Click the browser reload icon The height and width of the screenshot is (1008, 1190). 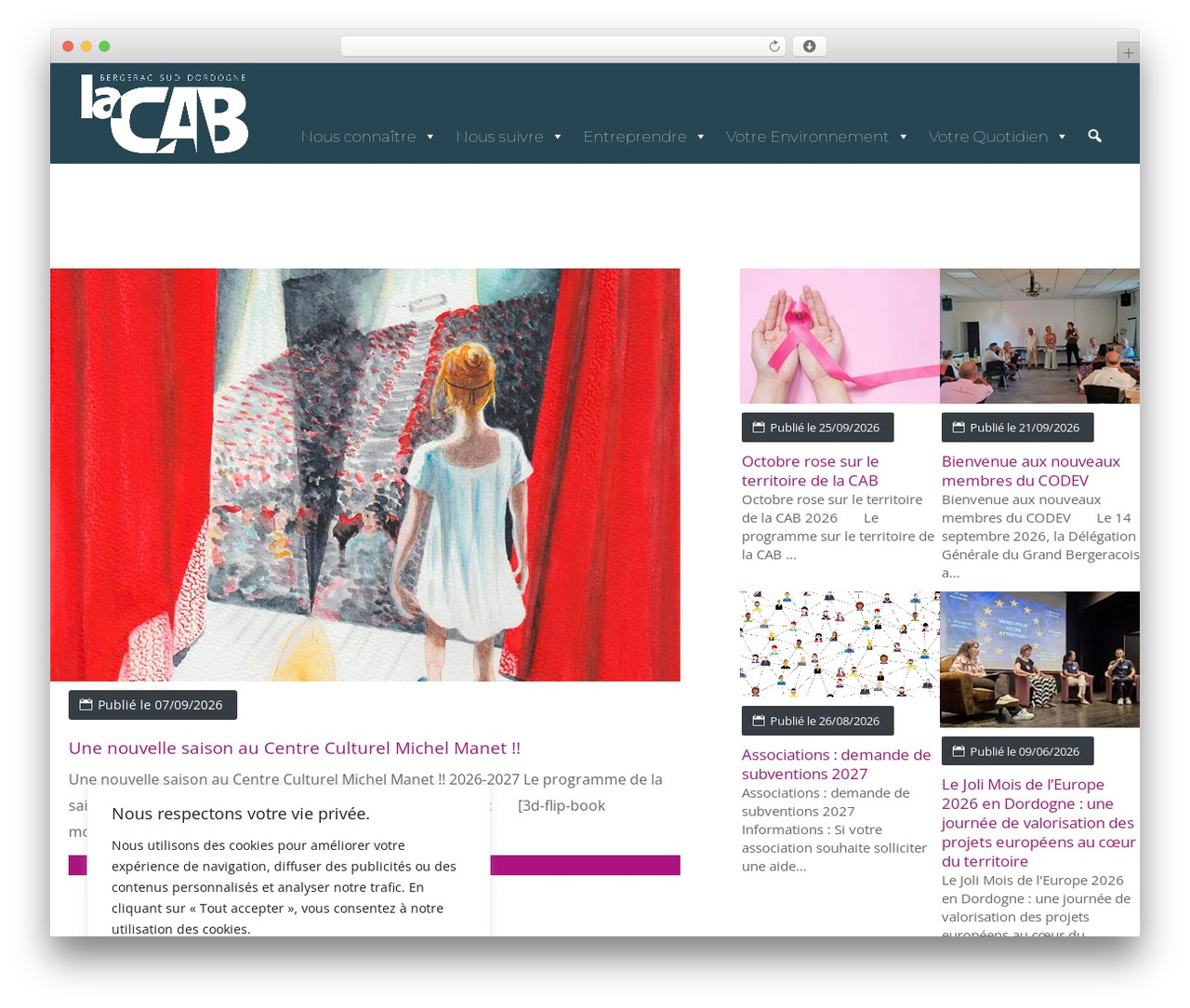[774, 46]
